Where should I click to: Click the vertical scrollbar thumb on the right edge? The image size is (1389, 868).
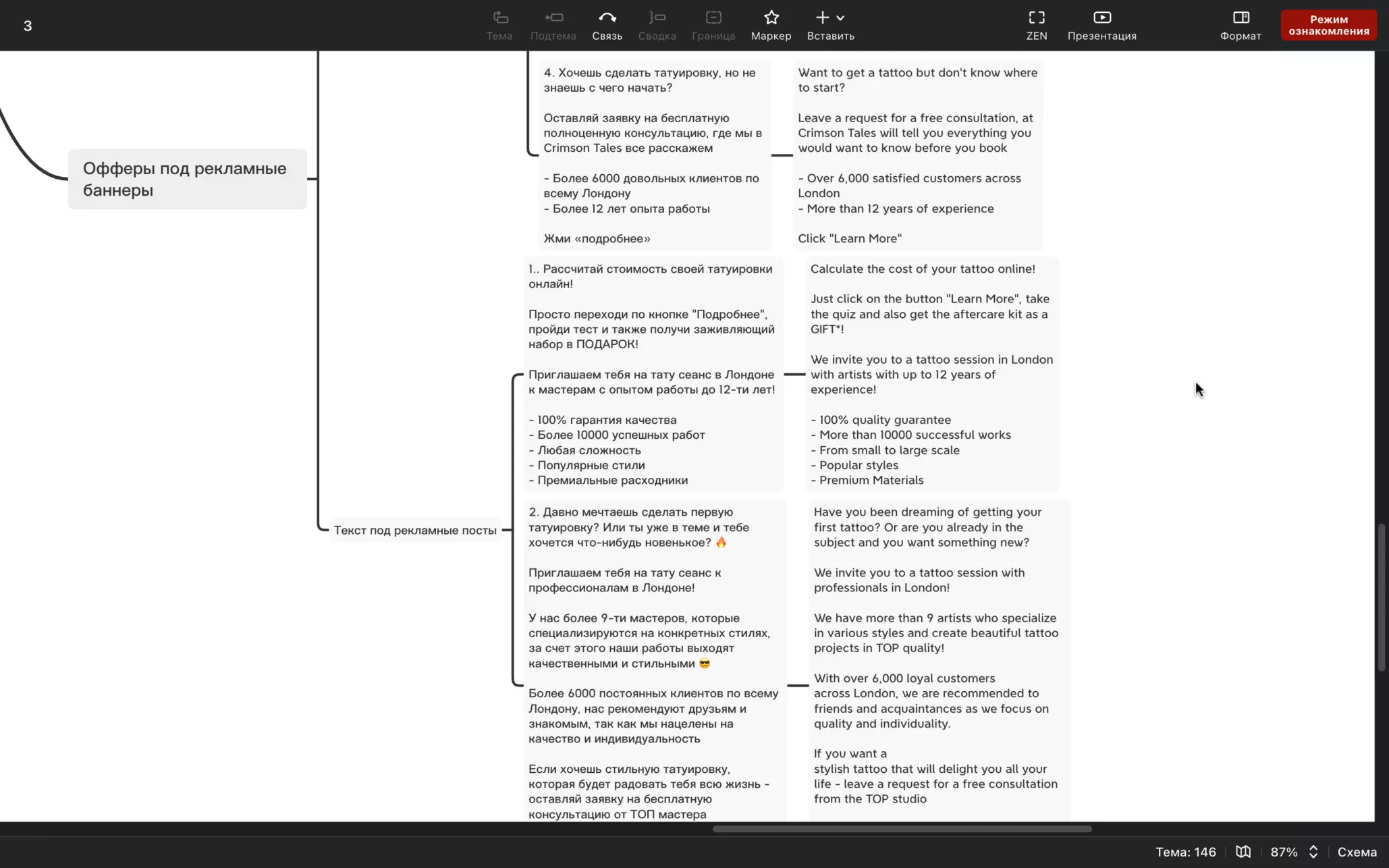point(1381,597)
